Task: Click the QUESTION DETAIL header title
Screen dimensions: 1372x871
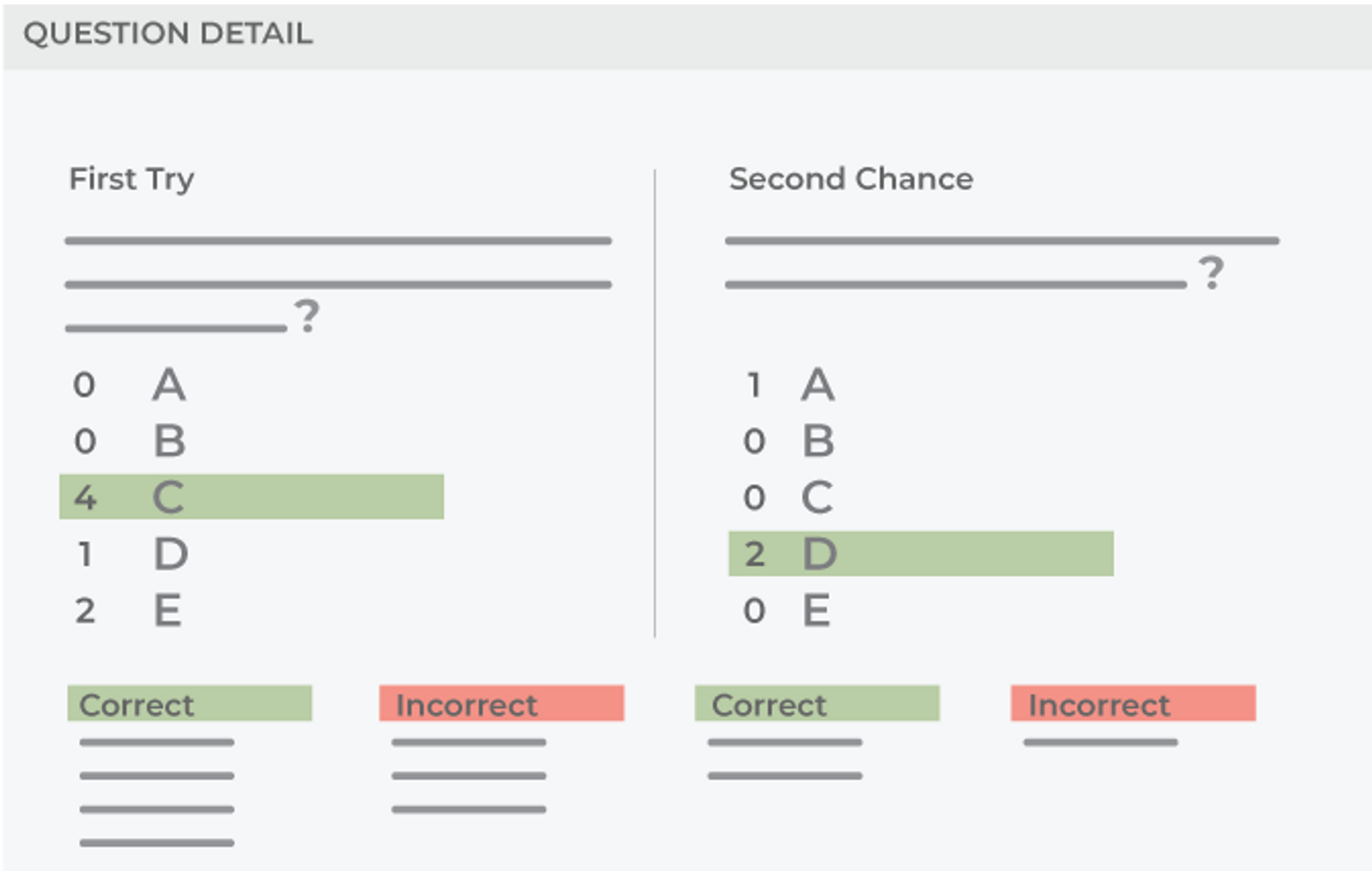Action: pos(168,33)
